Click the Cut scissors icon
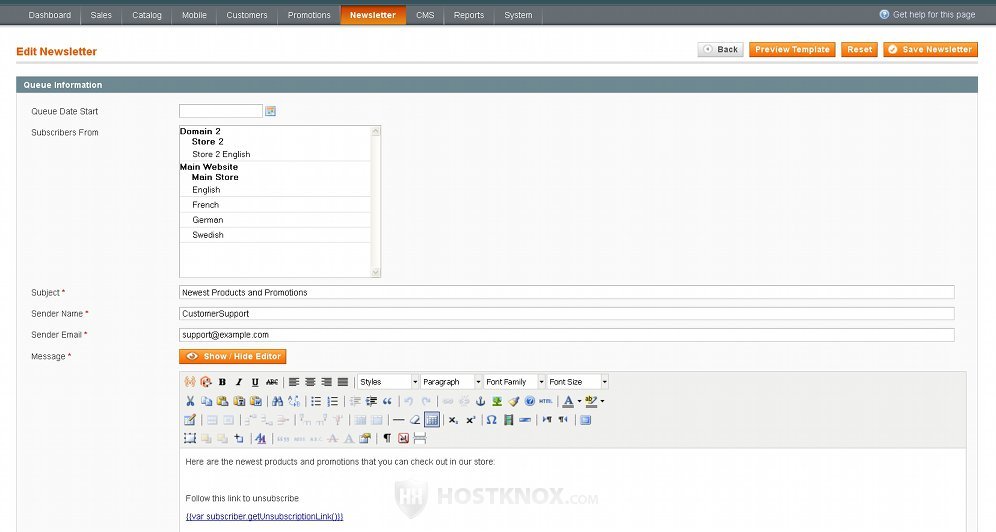Image resolution: width=996 pixels, height=532 pixels. click(x=190, y=401)
